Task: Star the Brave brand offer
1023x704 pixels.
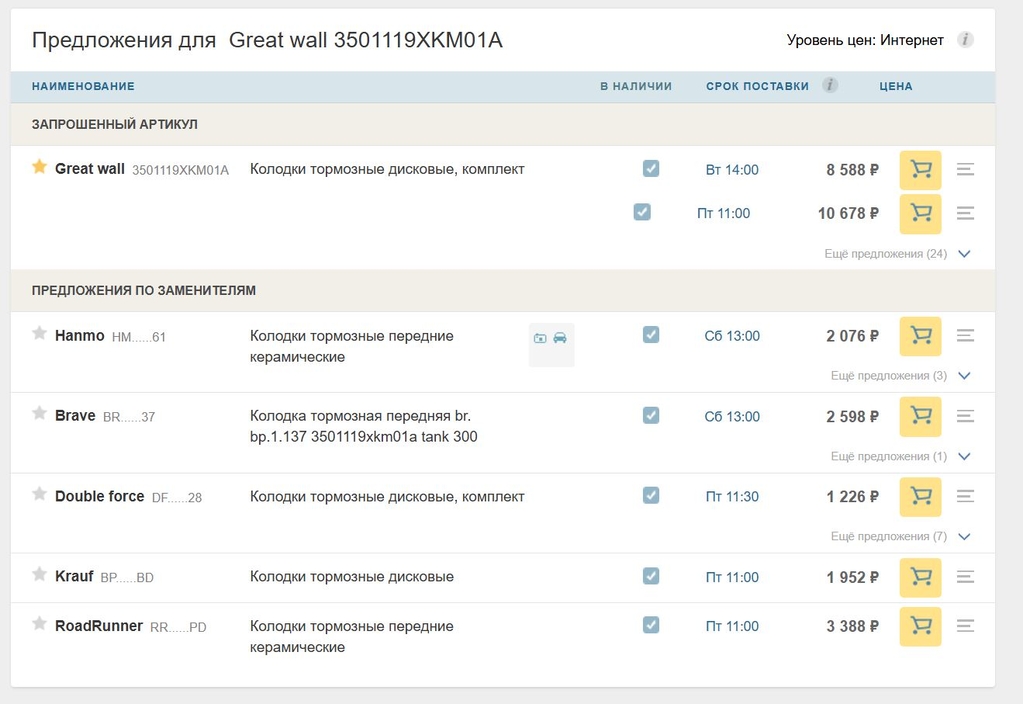Action: tap(39, 413)
